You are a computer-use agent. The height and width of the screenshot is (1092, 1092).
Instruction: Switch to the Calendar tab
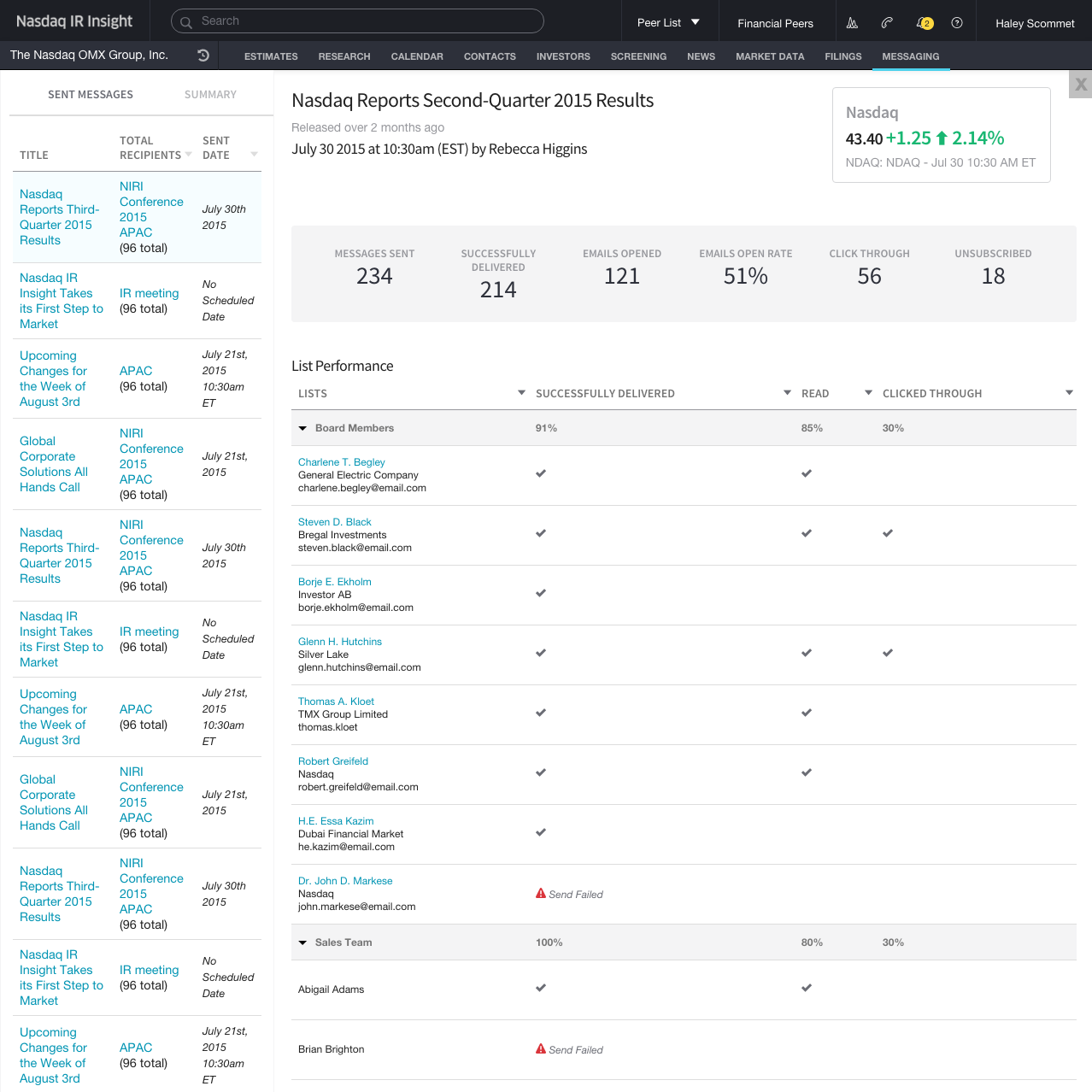click(x=417, y=56)
